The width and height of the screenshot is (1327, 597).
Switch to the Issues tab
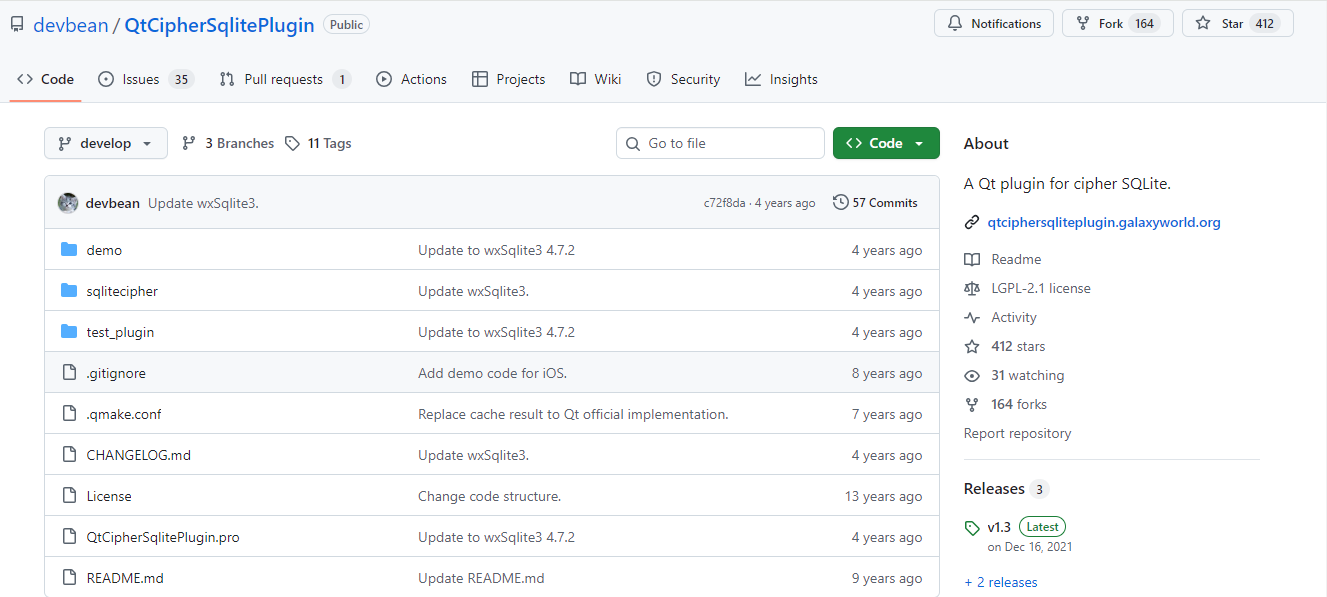tap(146, 79)
